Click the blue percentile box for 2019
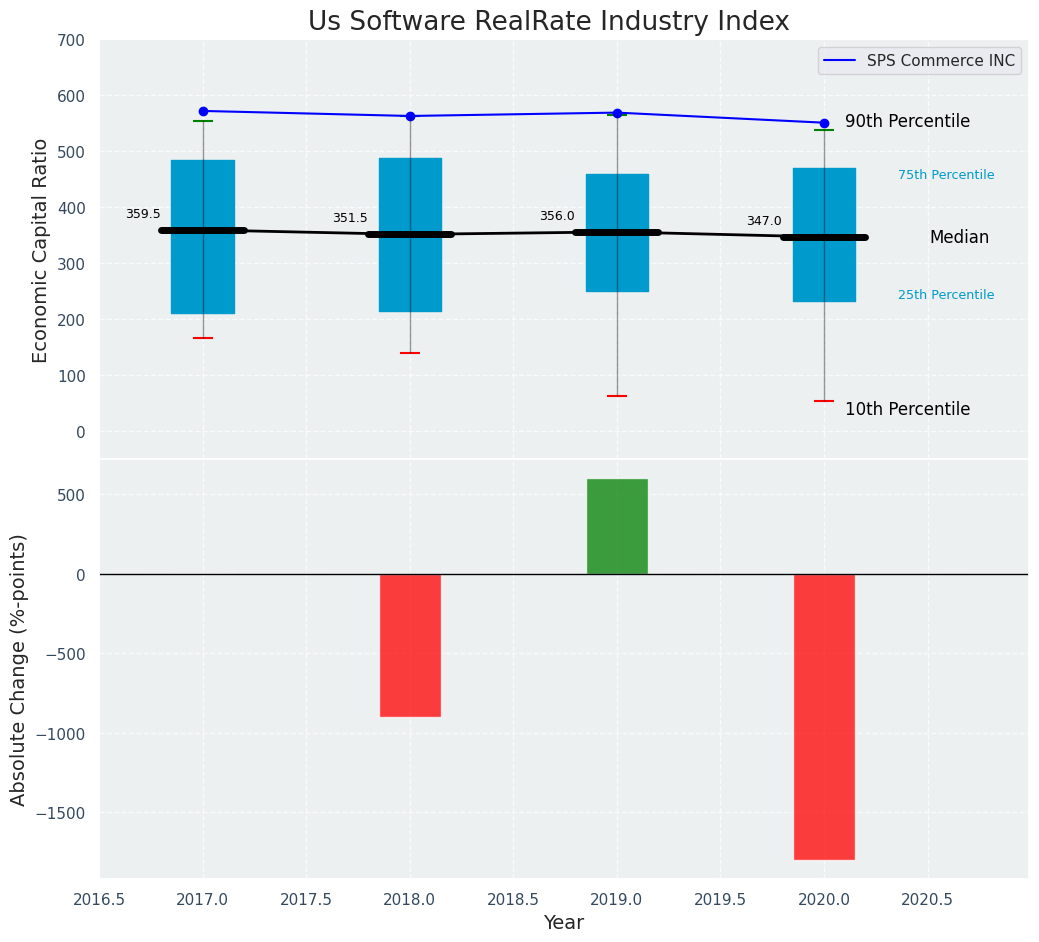The width and height of the screenshot is (1039, 942). 618,233
